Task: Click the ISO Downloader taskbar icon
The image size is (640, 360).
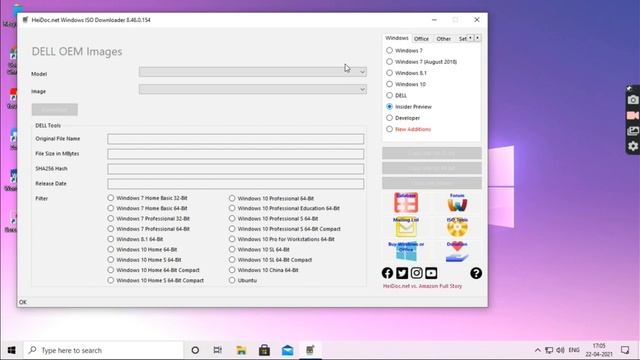Action: pos(310,350)
